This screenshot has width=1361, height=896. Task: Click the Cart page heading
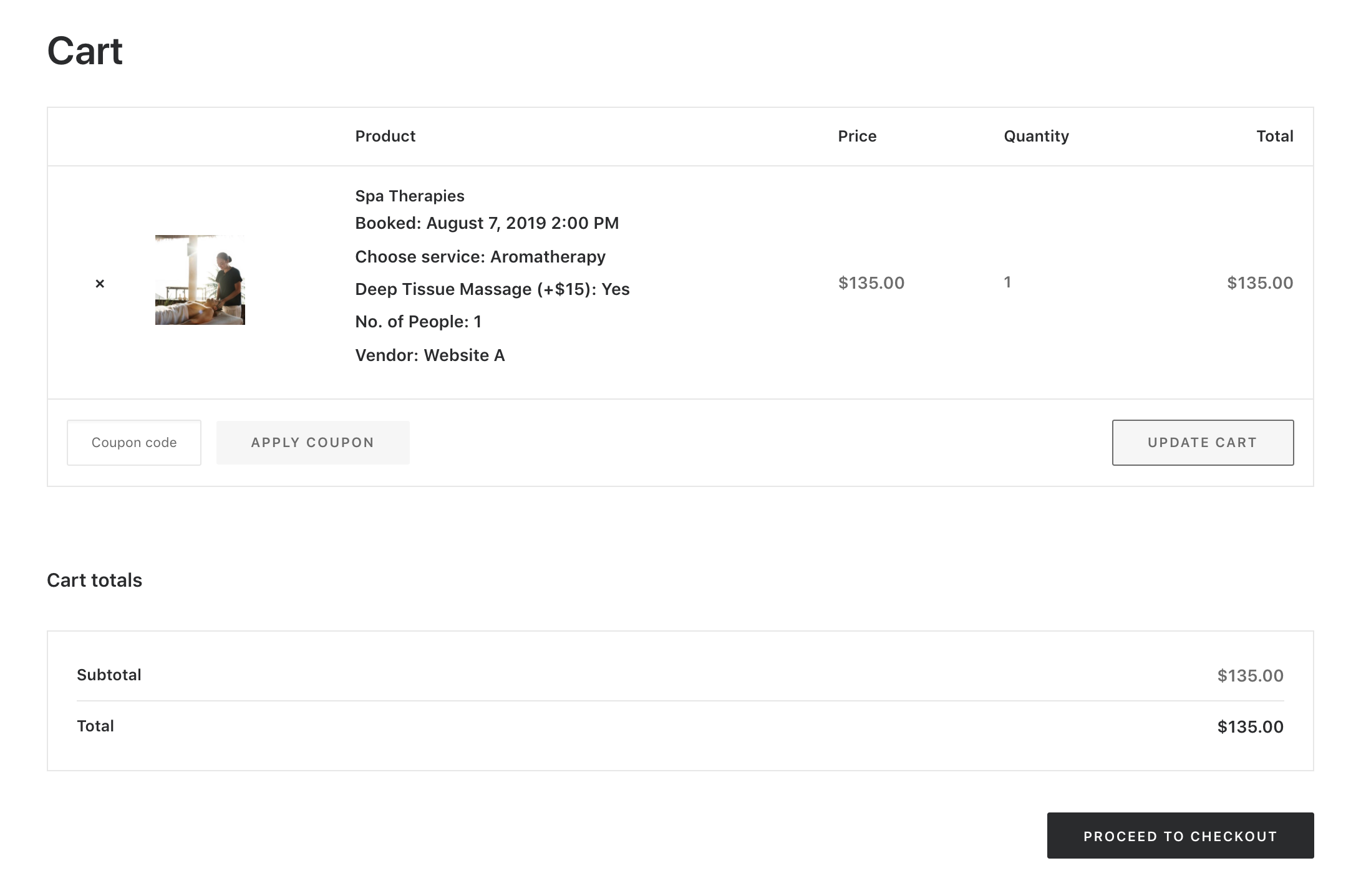click(x=85, y=51)
